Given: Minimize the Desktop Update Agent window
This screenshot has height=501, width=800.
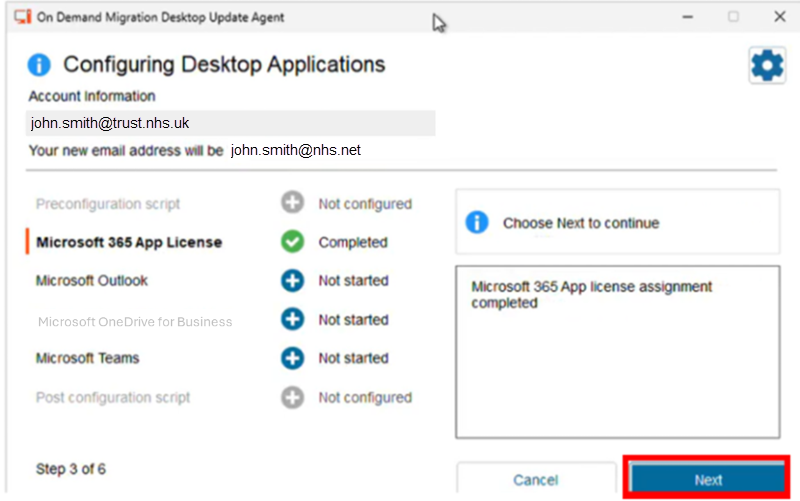Looking at the screenshot, I should pos(688,17).
